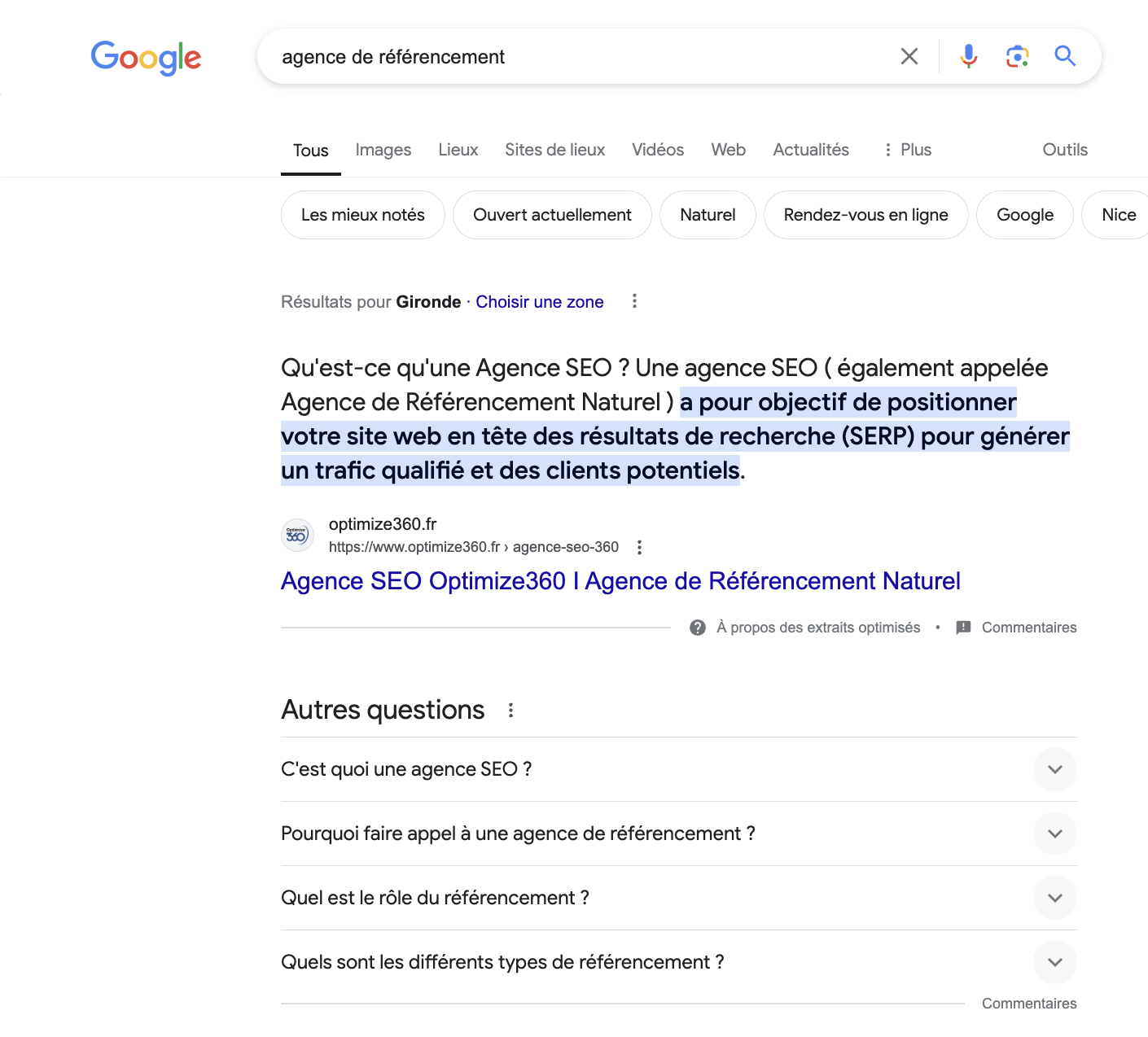Enable the 'Les mieux notés' filter chip
Image resolution: width=1148 pixels, height=1037 pixels.
(x=362, y=215)
